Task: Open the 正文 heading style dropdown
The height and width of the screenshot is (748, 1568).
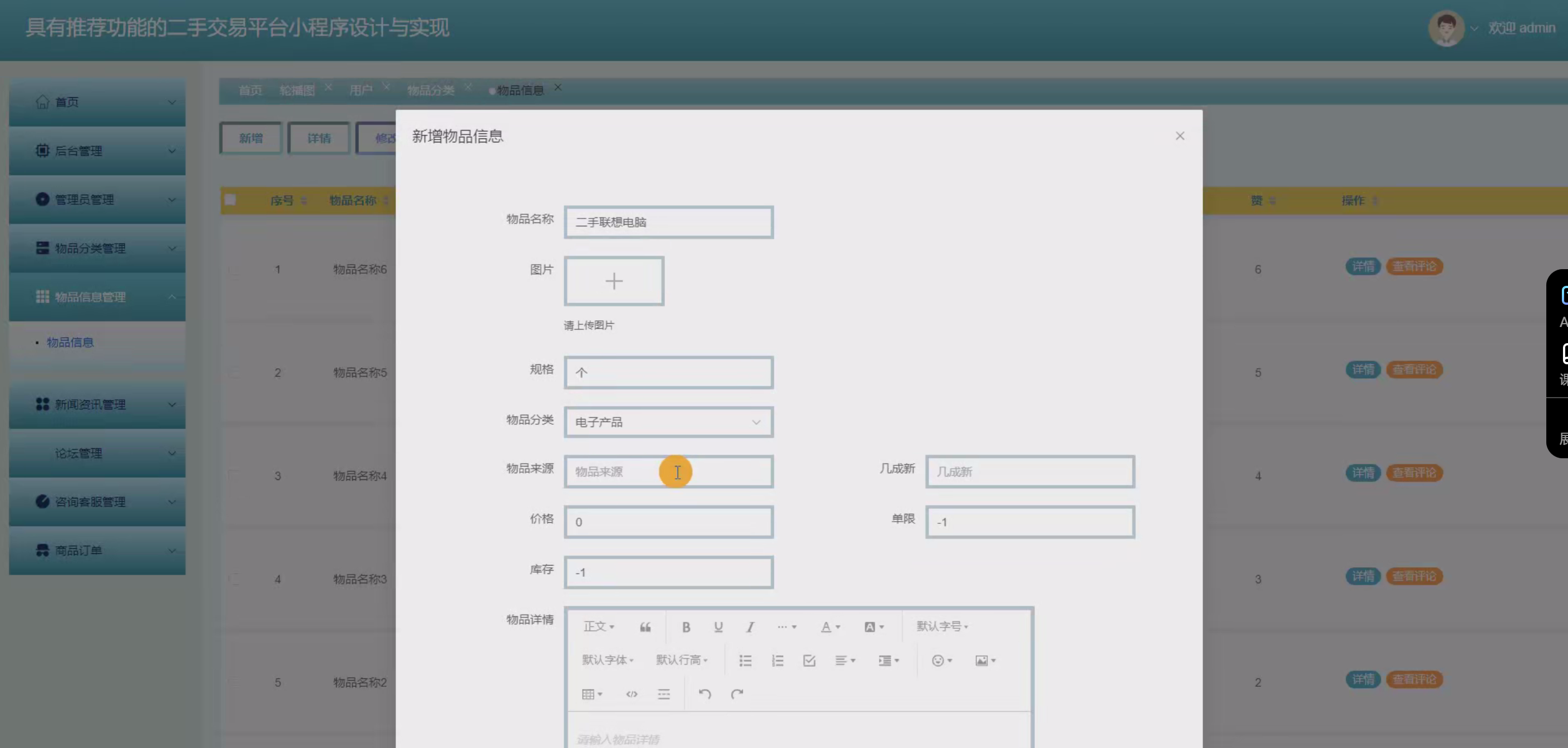Action: coord(599,626)
